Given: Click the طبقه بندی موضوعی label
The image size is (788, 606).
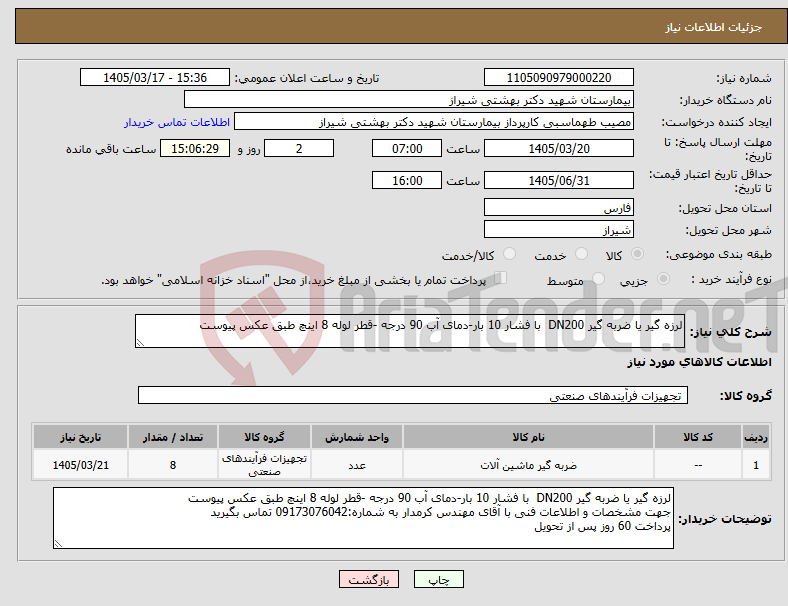Looking at the screenshot, I should coord(719,254).
